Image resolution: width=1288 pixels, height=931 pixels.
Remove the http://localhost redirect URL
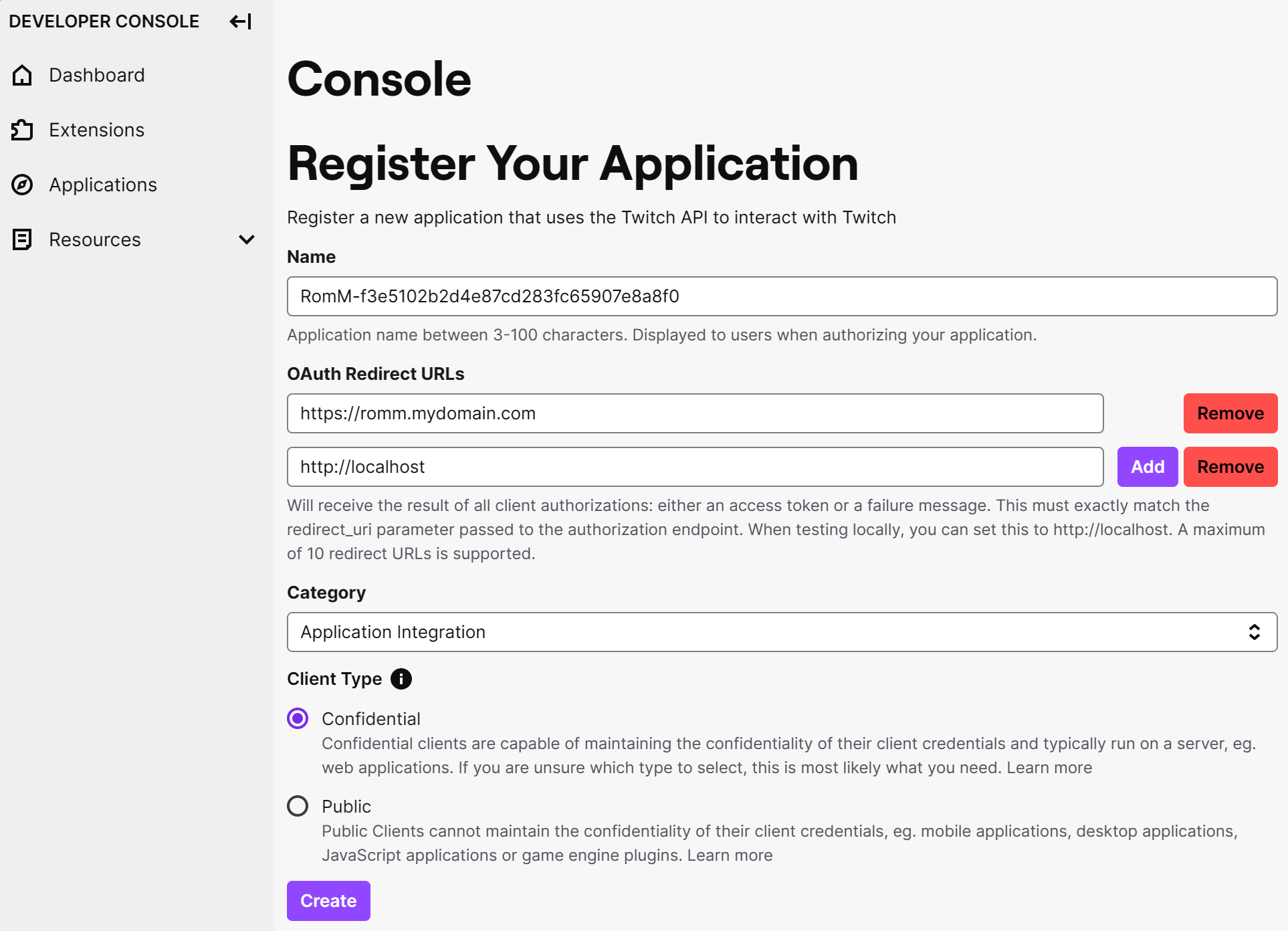click(x=1230, y=467)
